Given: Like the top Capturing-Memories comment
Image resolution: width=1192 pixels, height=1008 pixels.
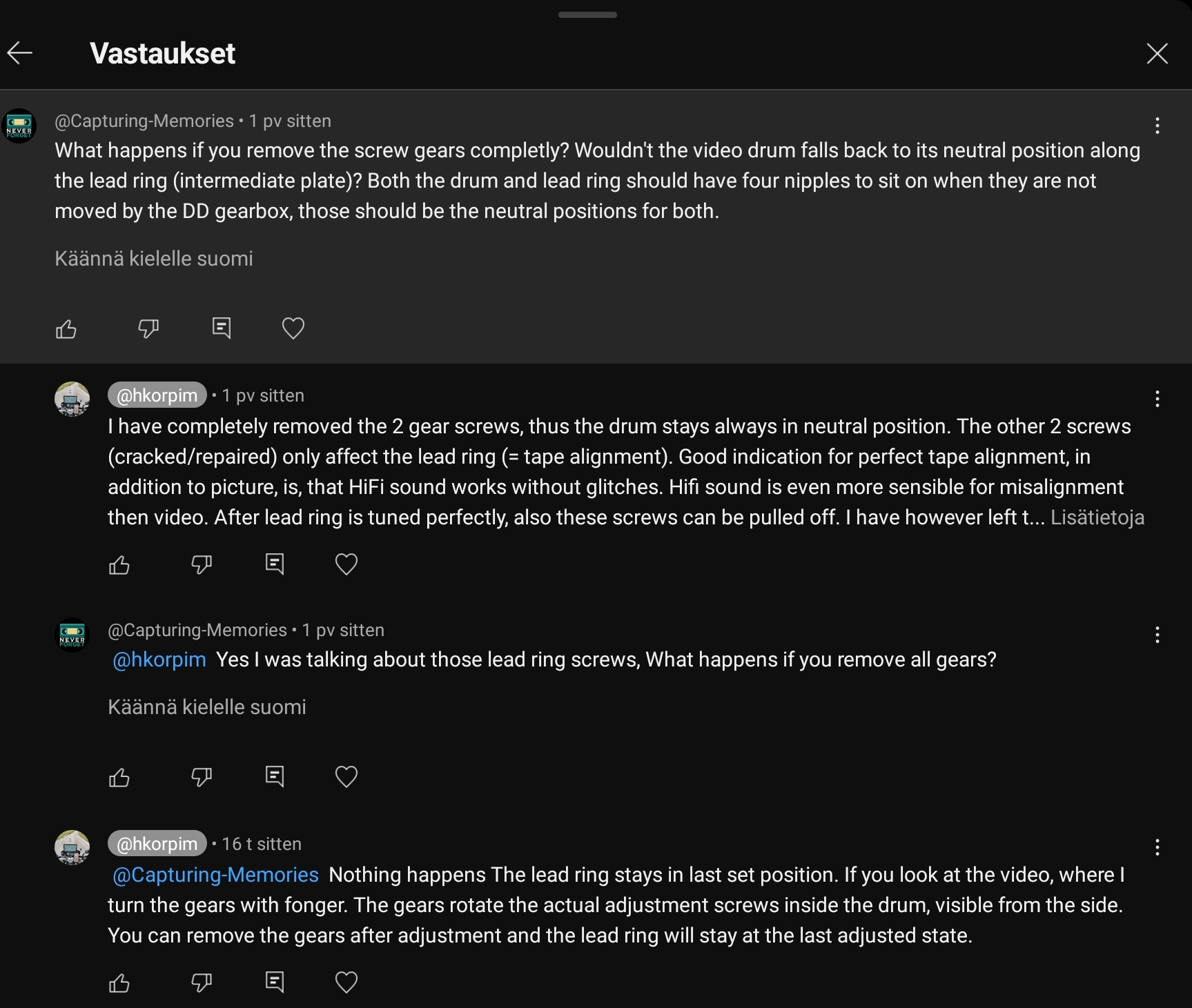Looking at the screenshot, I should pyautogui.click(x=66, y=328).
